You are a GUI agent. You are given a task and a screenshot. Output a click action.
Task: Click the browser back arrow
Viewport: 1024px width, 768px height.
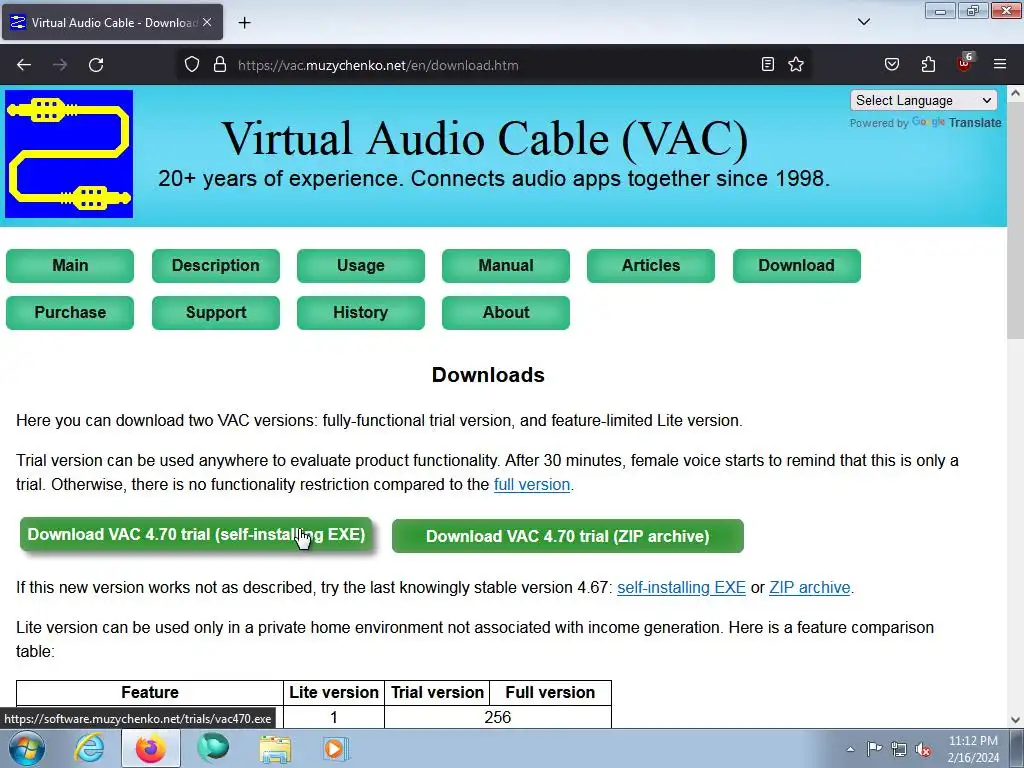pos(24,65)
